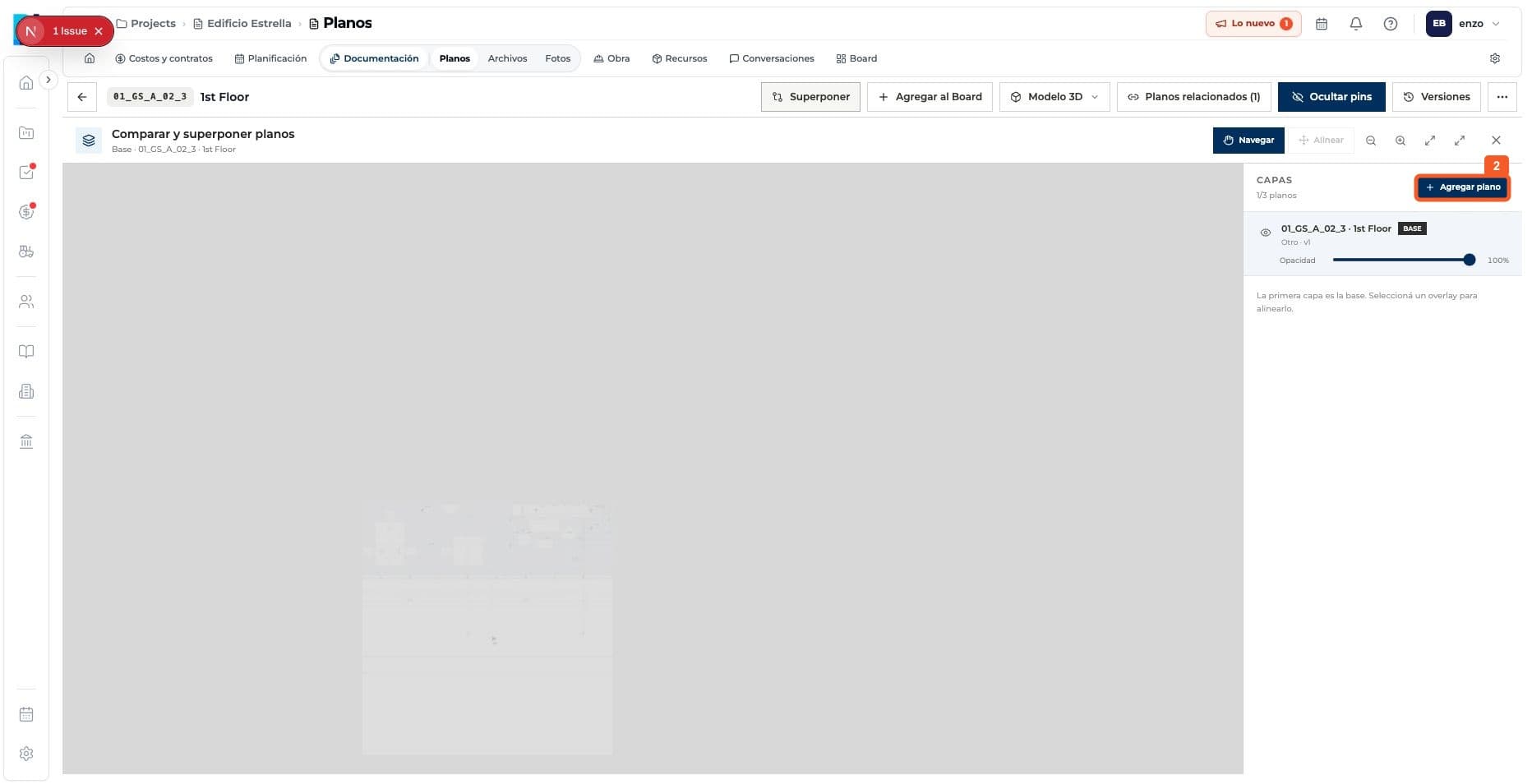Image resolution: width=1532 pixels, height=784 pixels.
Task: Switch to the Archivos tab
Action: coord(507,58)
